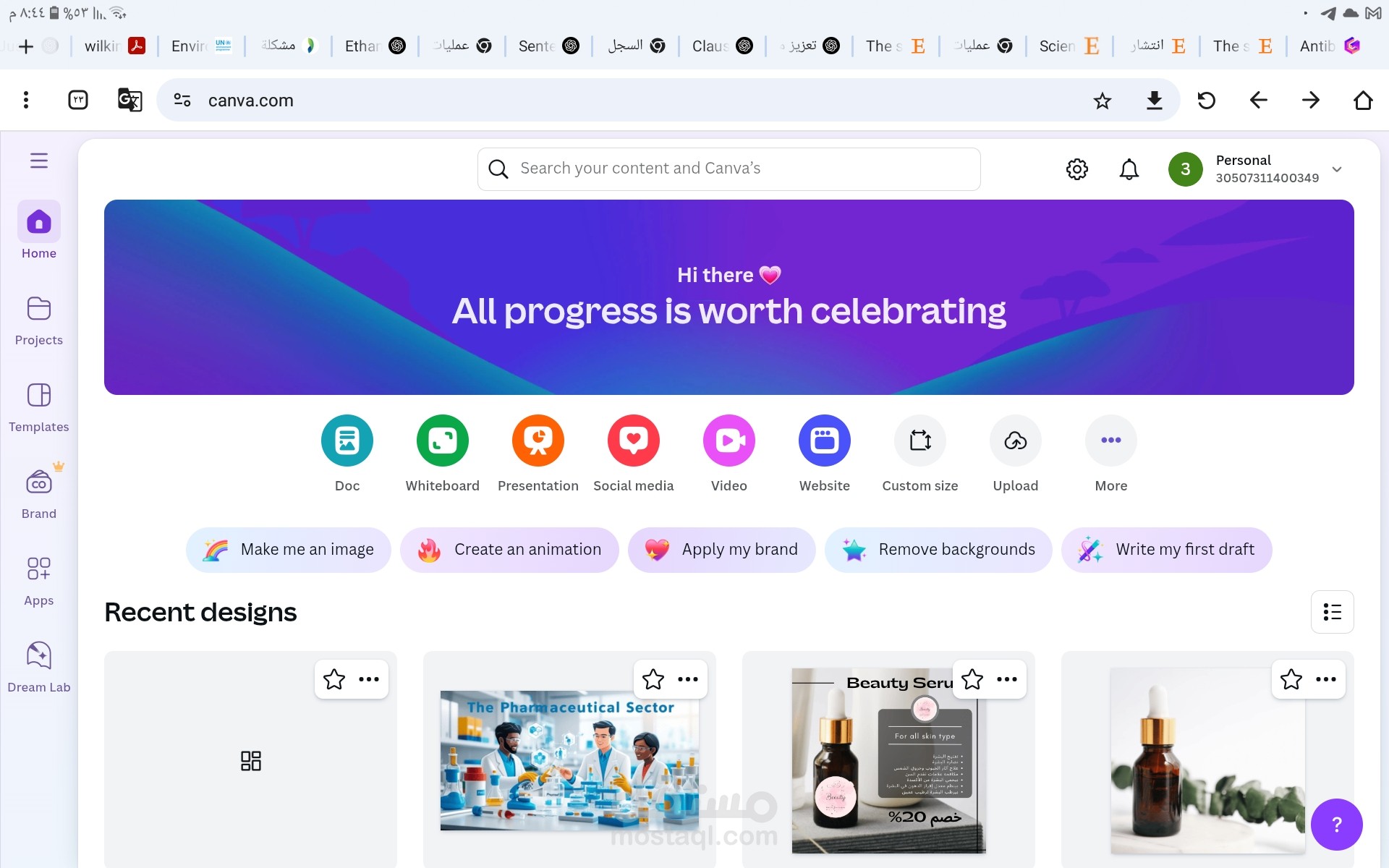Focus the Canva search field

coord(729,169)
